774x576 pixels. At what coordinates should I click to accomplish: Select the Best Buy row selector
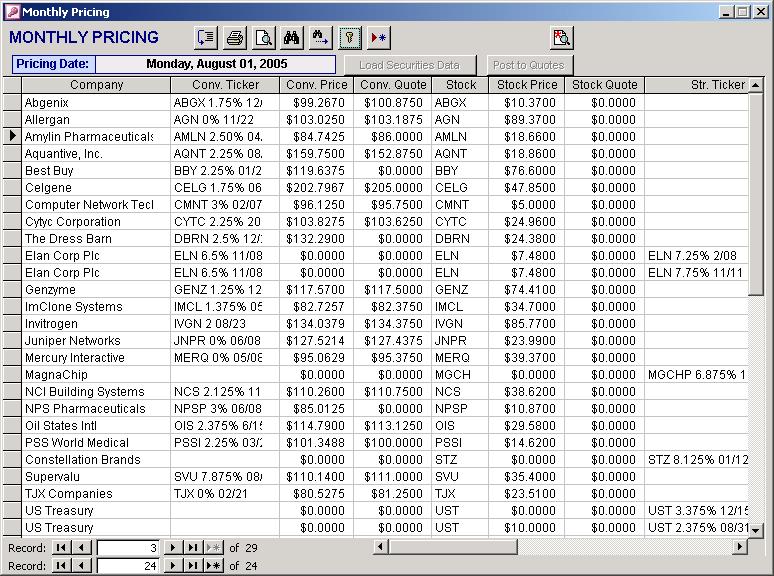[x=12, y=171]
